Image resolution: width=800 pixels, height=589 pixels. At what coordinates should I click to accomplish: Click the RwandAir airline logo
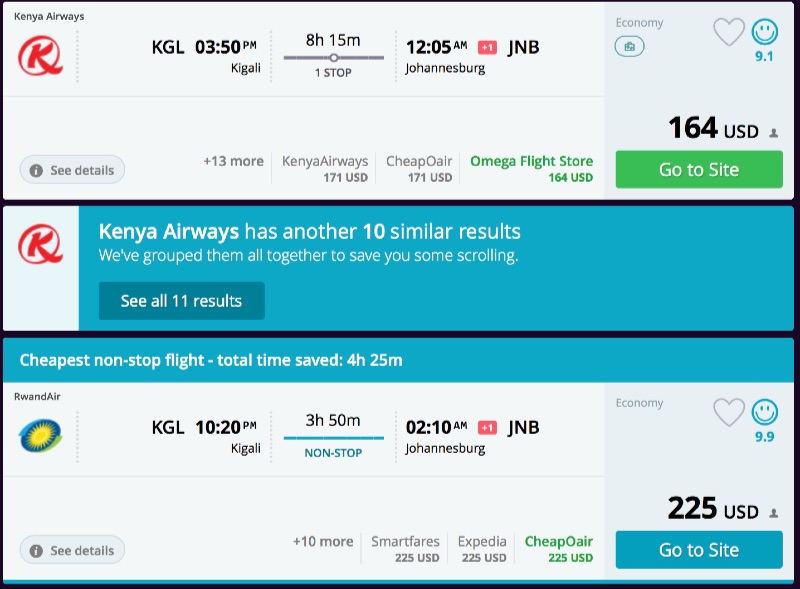click(40, 436)
